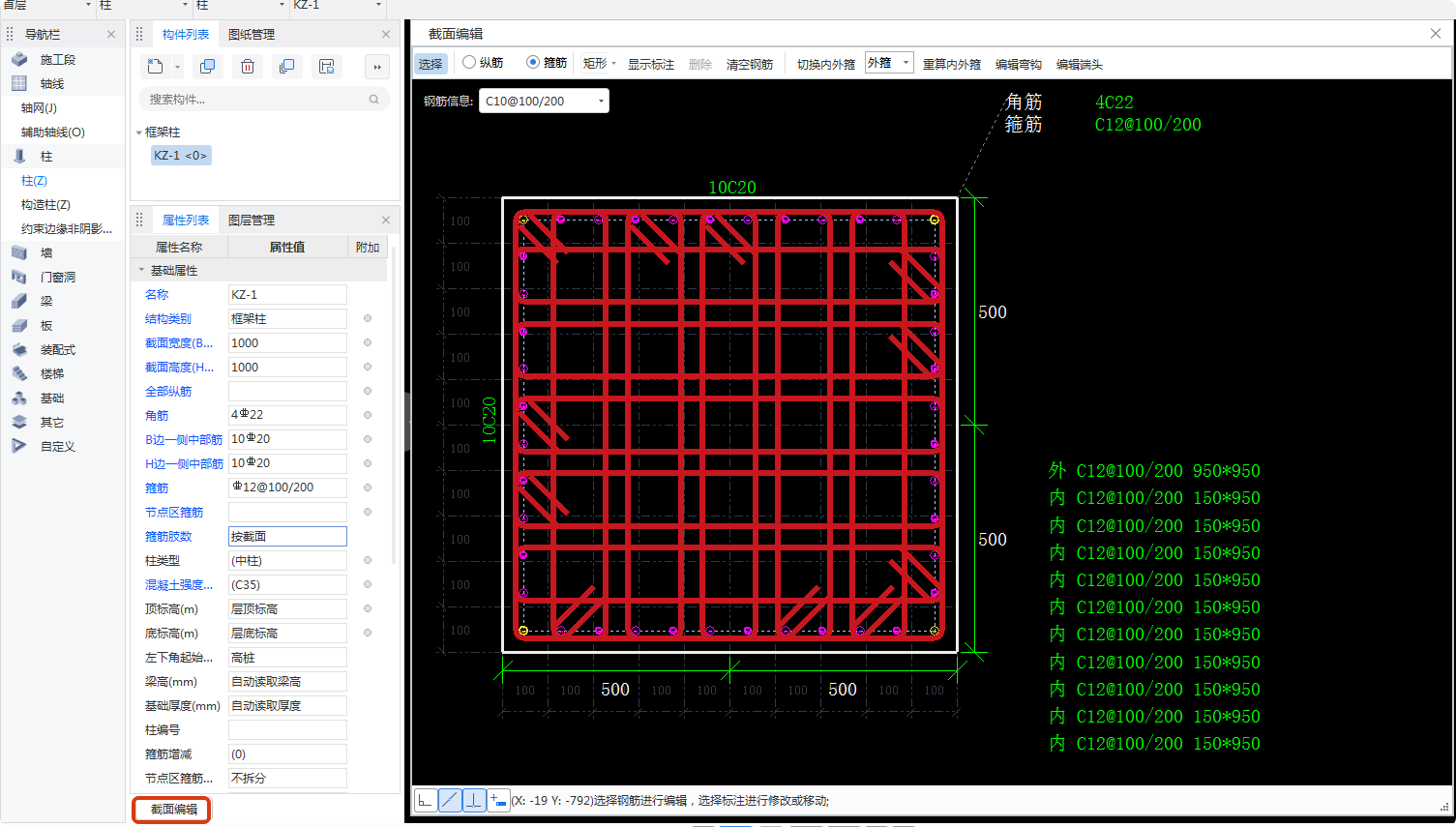
Task: Click 切换内外箍 in the toolbar
Action: 826,64
